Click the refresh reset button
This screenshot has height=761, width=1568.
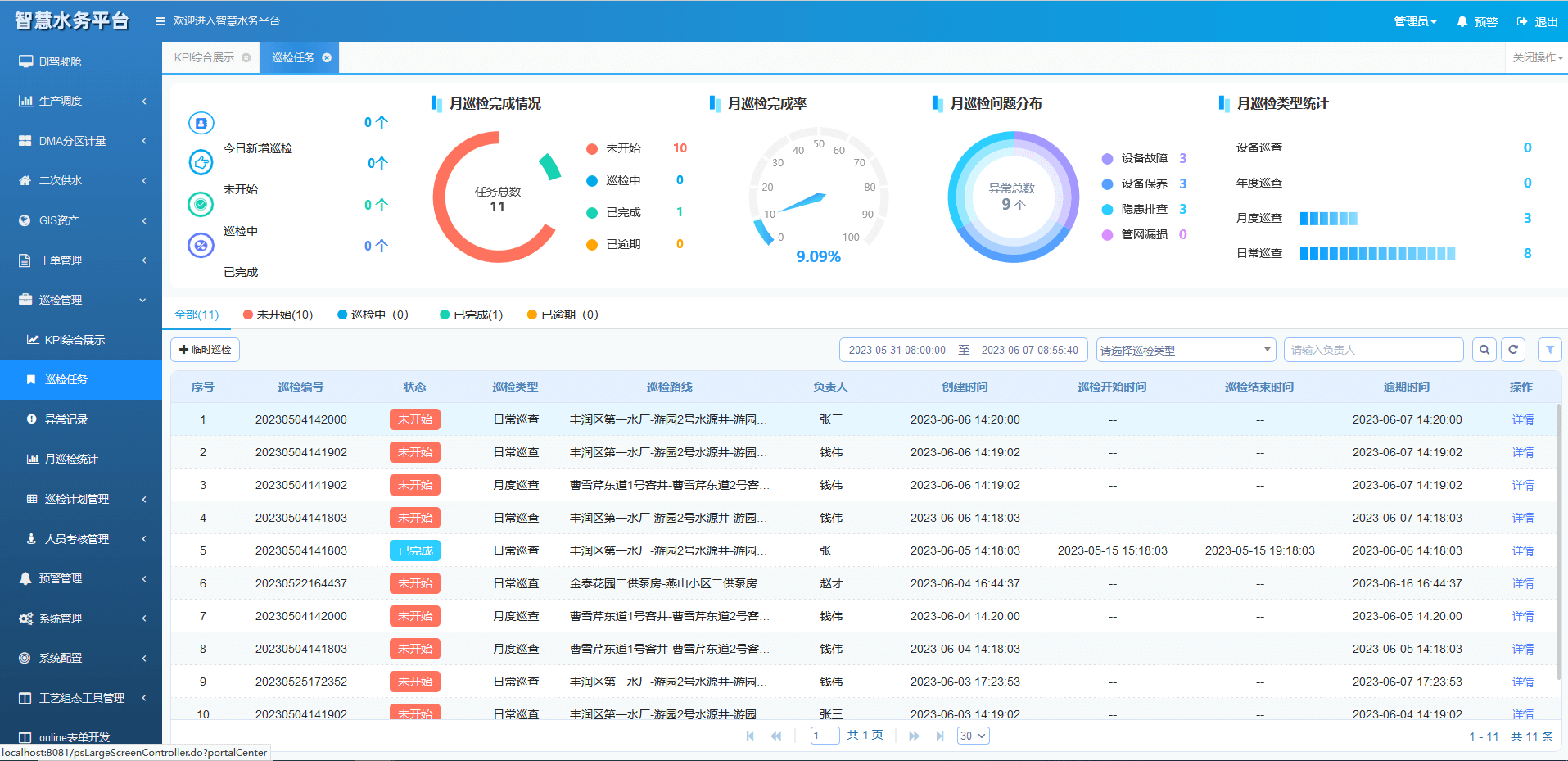pyautogui.click(x=1513, y=350)
